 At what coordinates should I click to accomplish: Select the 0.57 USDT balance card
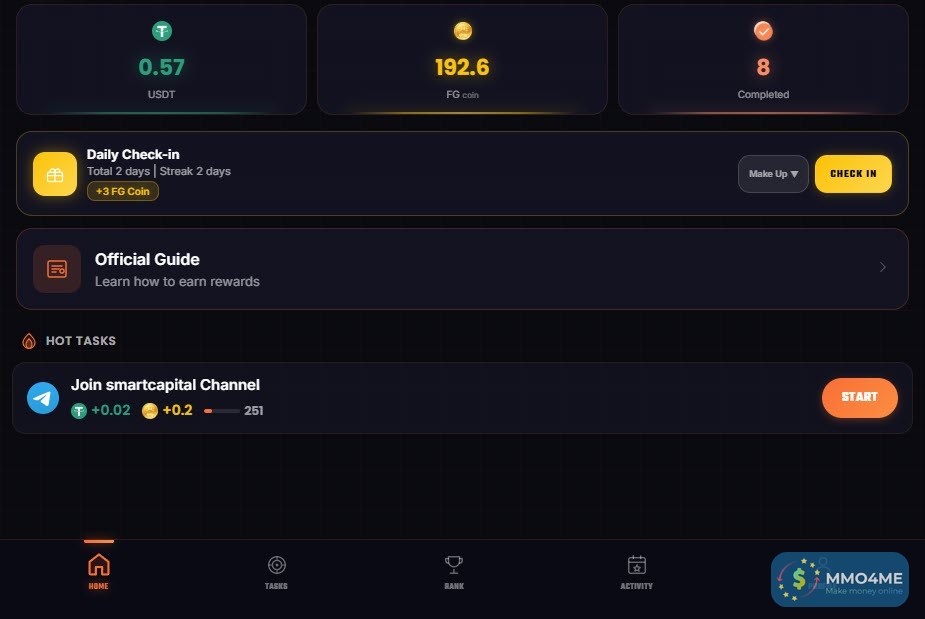click(x=161, y=59)
